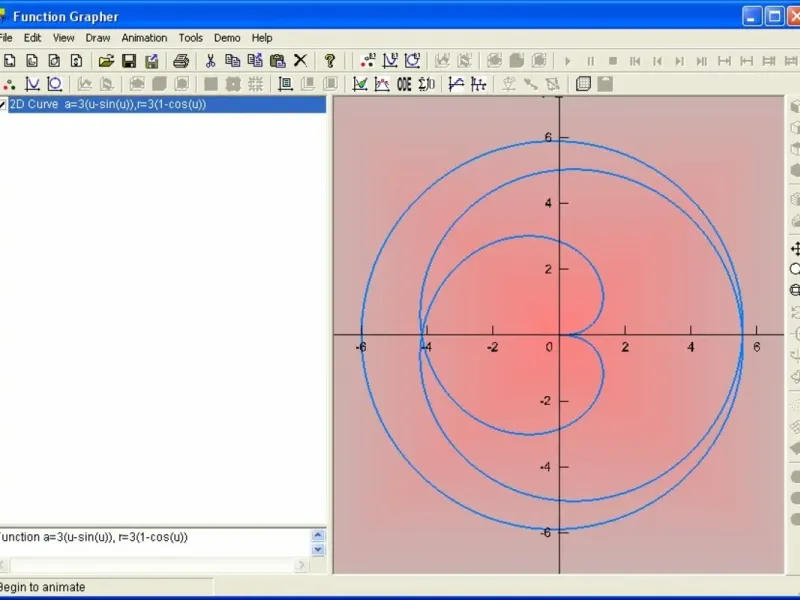
Task: Click the move arrows icon on right toolbar
Action: click(x=795, y=248)
